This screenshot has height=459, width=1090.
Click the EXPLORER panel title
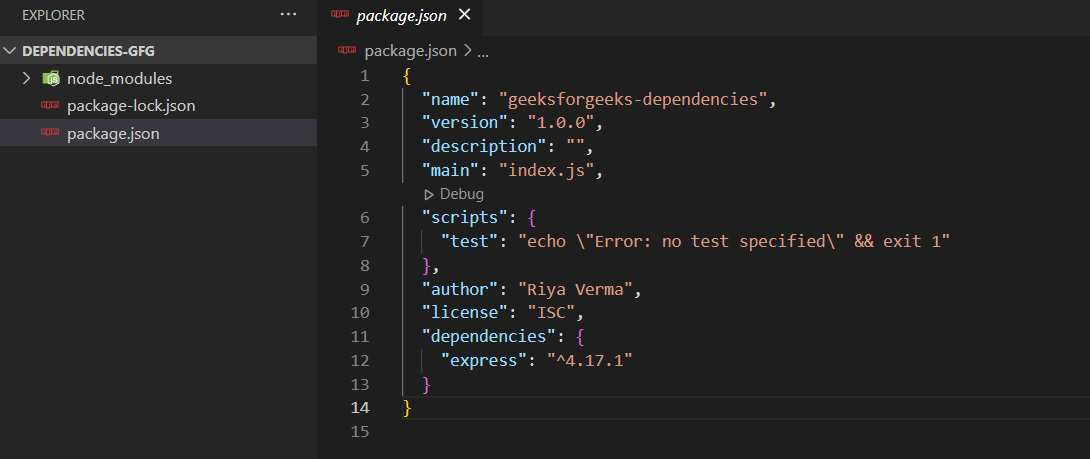click(x=53, y=15)
